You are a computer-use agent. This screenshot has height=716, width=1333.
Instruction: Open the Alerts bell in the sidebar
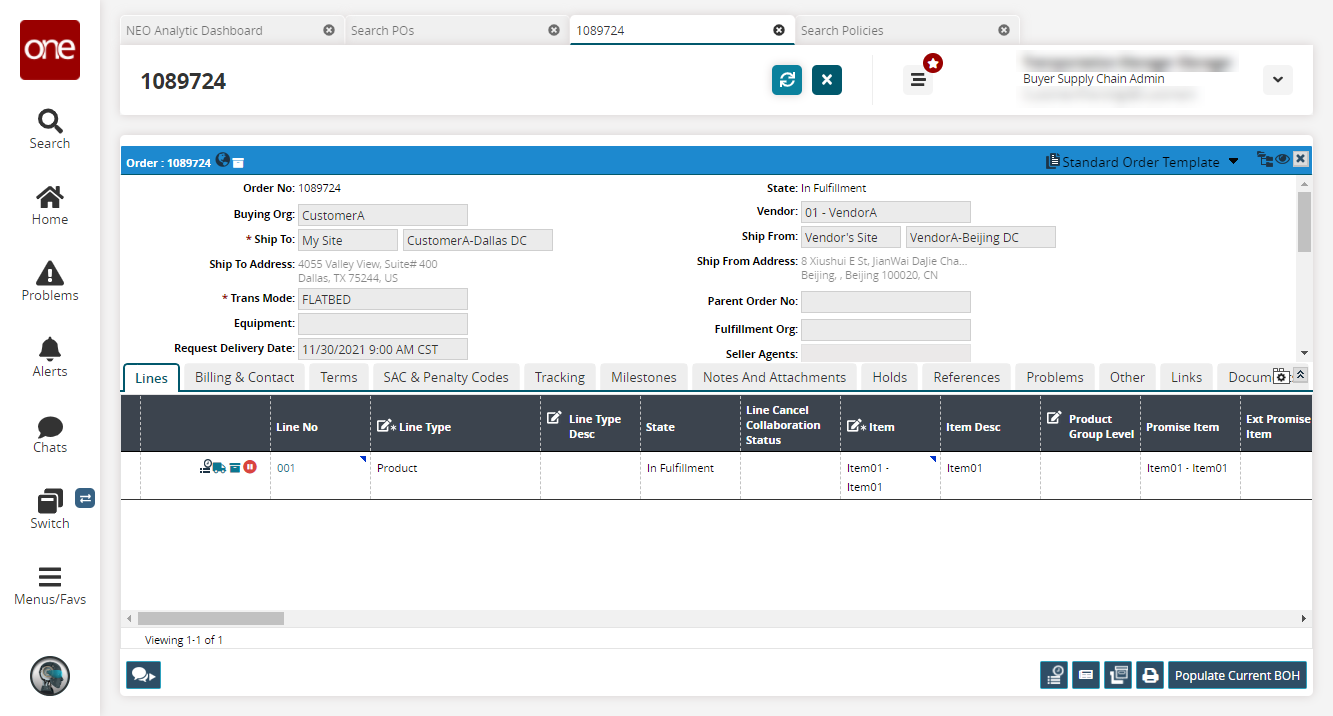point(50,357)
